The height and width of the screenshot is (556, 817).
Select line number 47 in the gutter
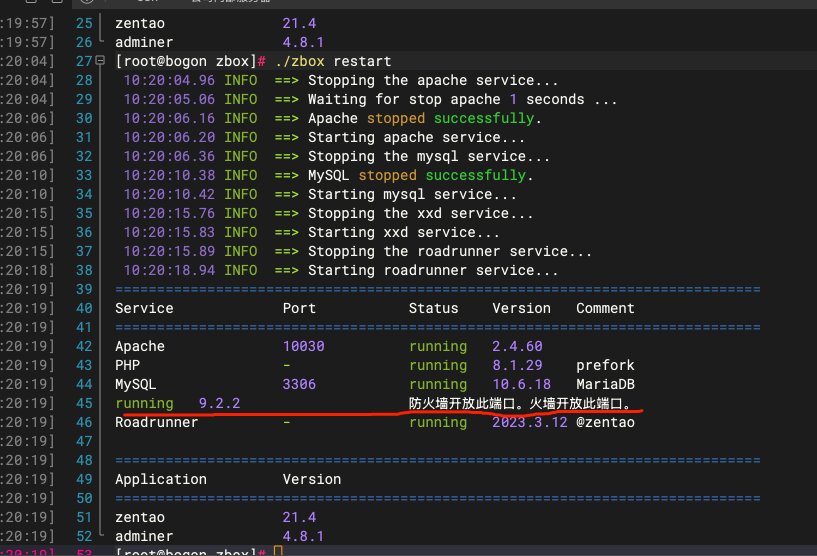84,441
